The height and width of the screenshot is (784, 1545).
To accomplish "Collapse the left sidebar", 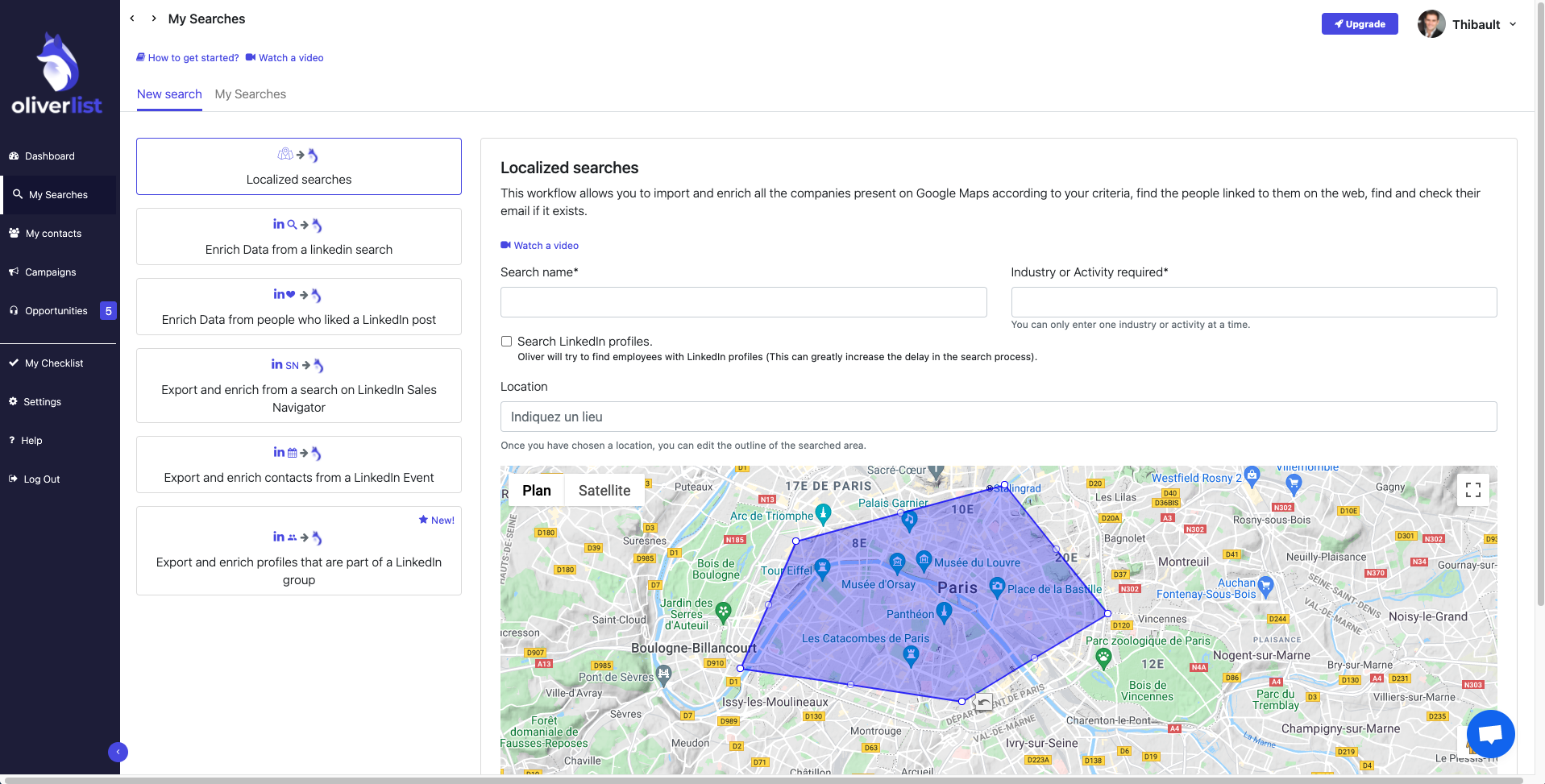I will point(118,752).
